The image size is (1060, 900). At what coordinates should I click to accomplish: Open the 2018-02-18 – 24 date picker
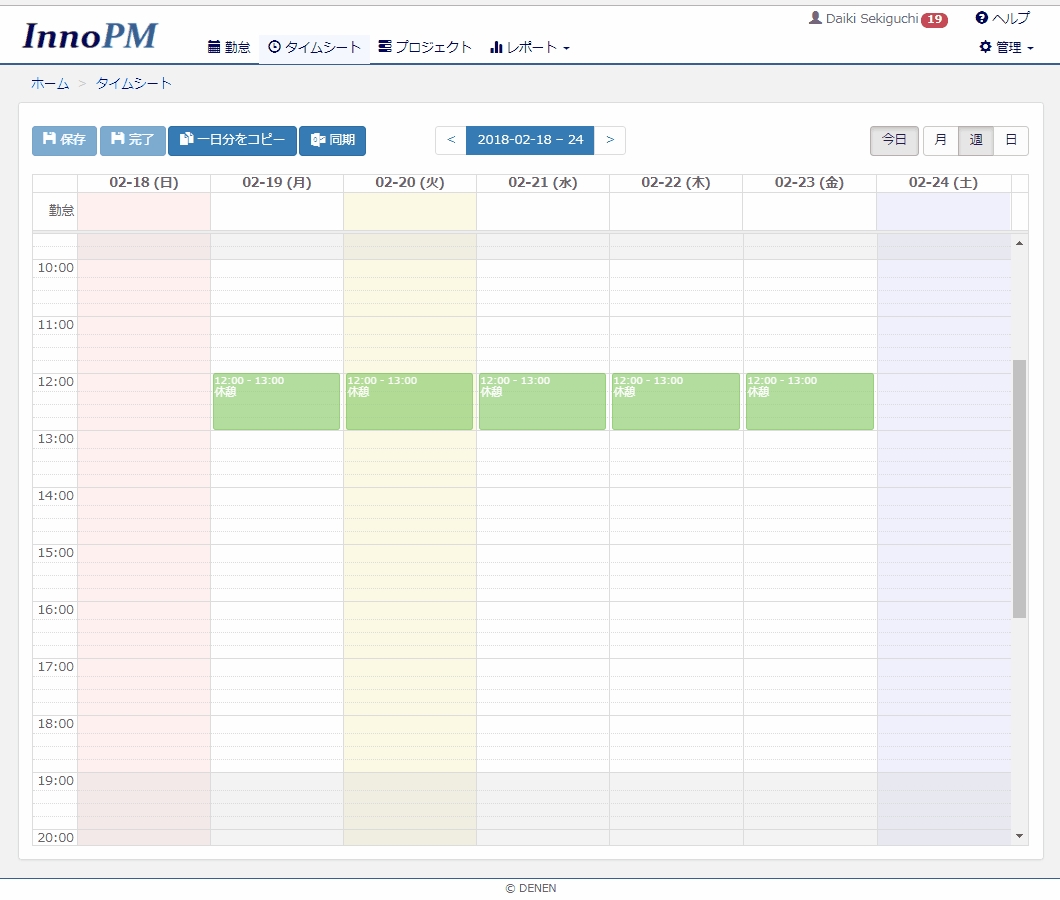(x=530, y=140)
